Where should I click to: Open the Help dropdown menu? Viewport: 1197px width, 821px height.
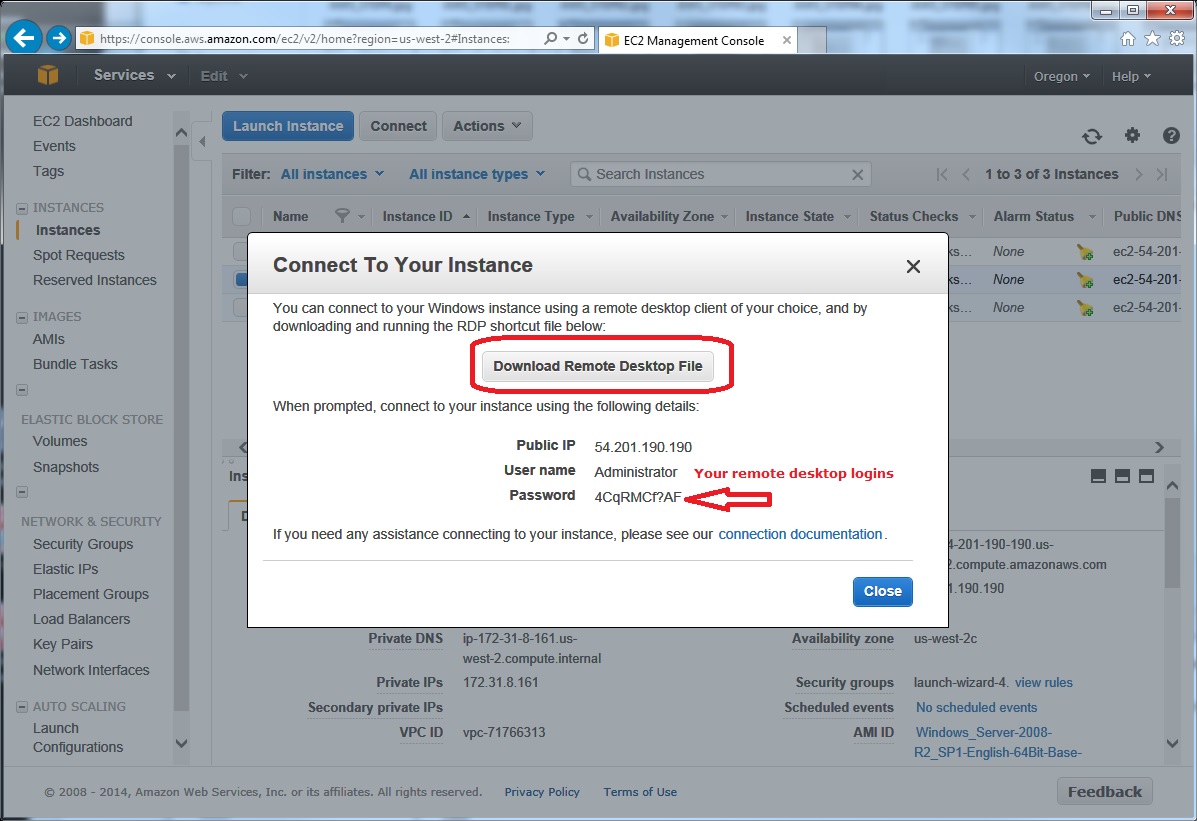click(x=1131, y=76)
